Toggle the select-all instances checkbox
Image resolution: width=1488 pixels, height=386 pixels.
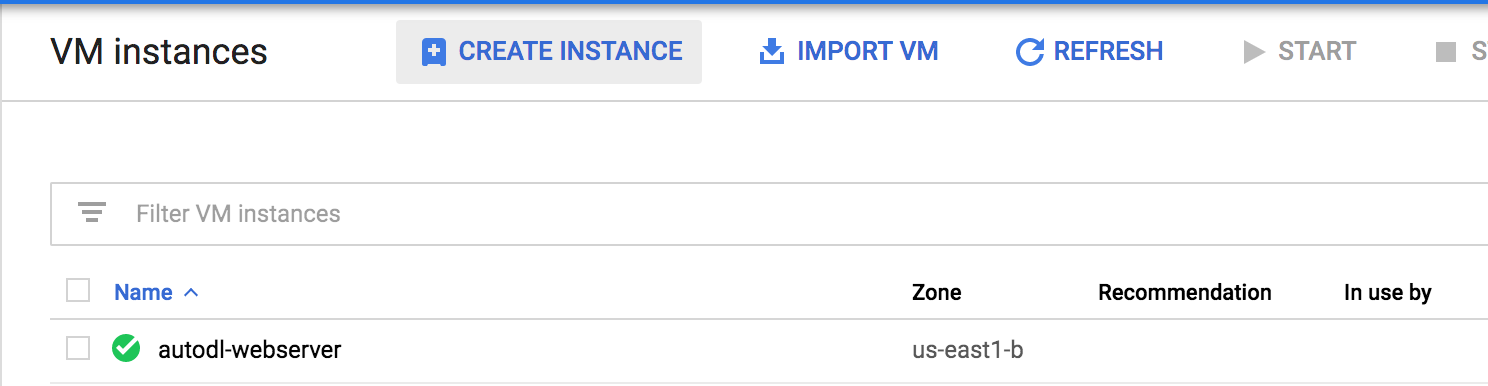[x=78, y=291]
